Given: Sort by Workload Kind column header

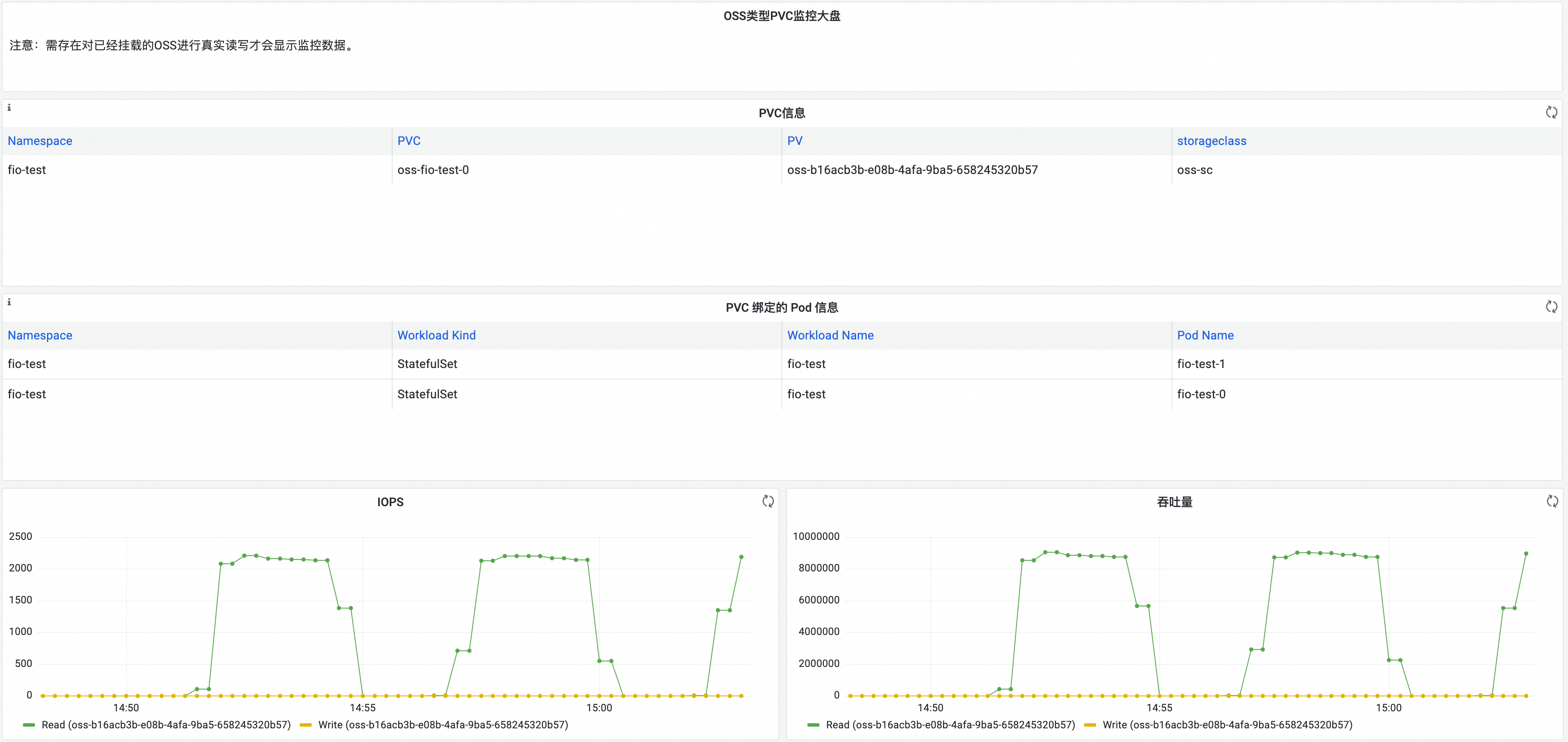Looking at the screenshot, I should pos(437,335).
